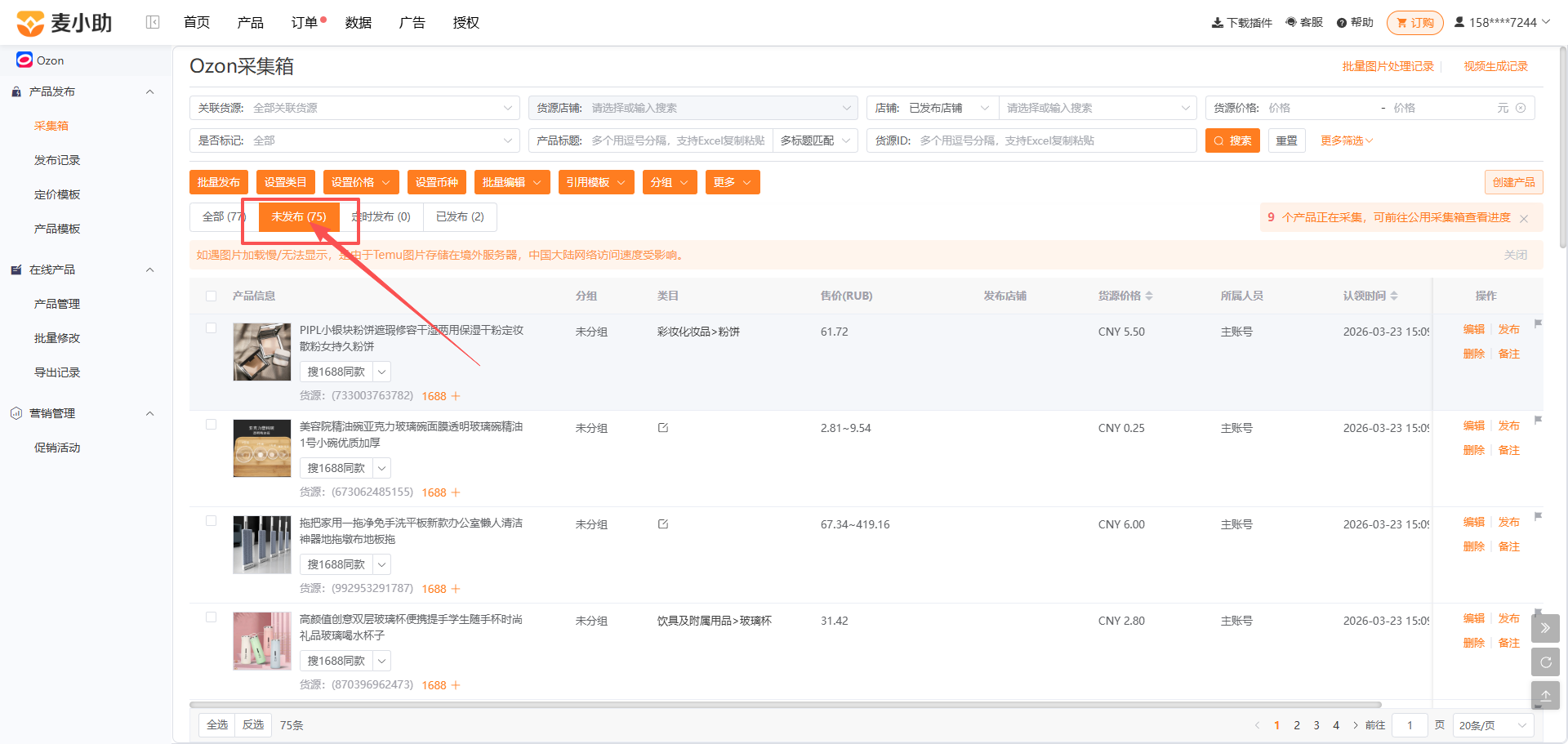1568x744 pixels.
Task: Open 客服 customer service
Action: click(1304, 22)
